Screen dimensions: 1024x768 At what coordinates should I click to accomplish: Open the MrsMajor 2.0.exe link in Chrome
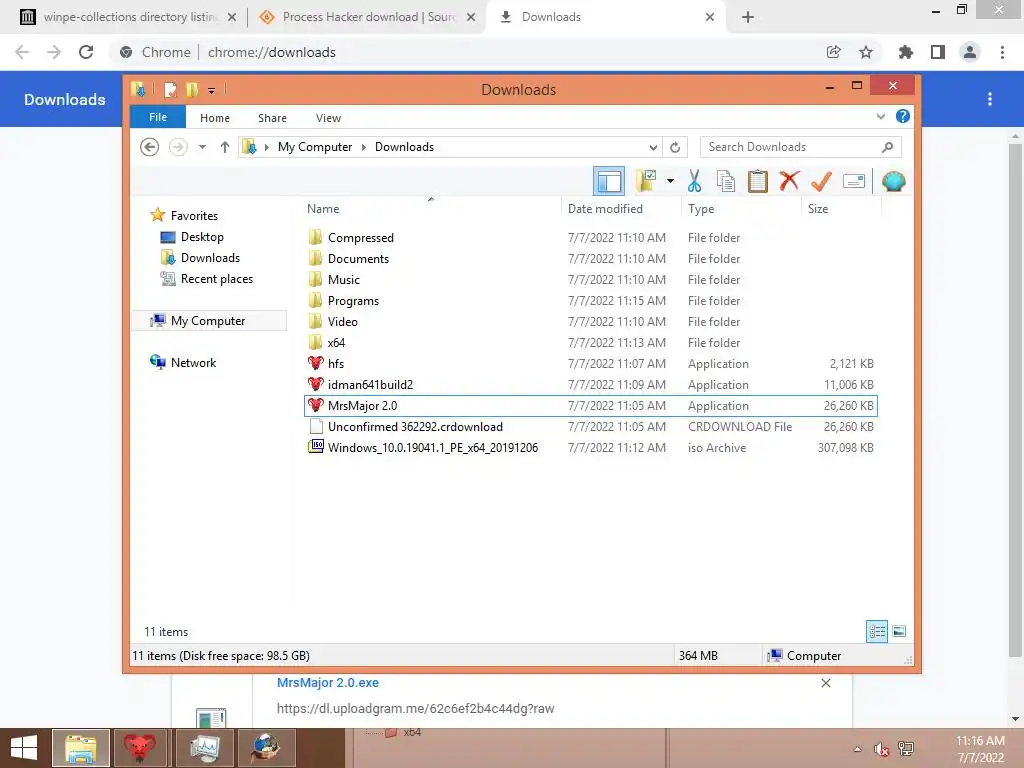[328, 682]
